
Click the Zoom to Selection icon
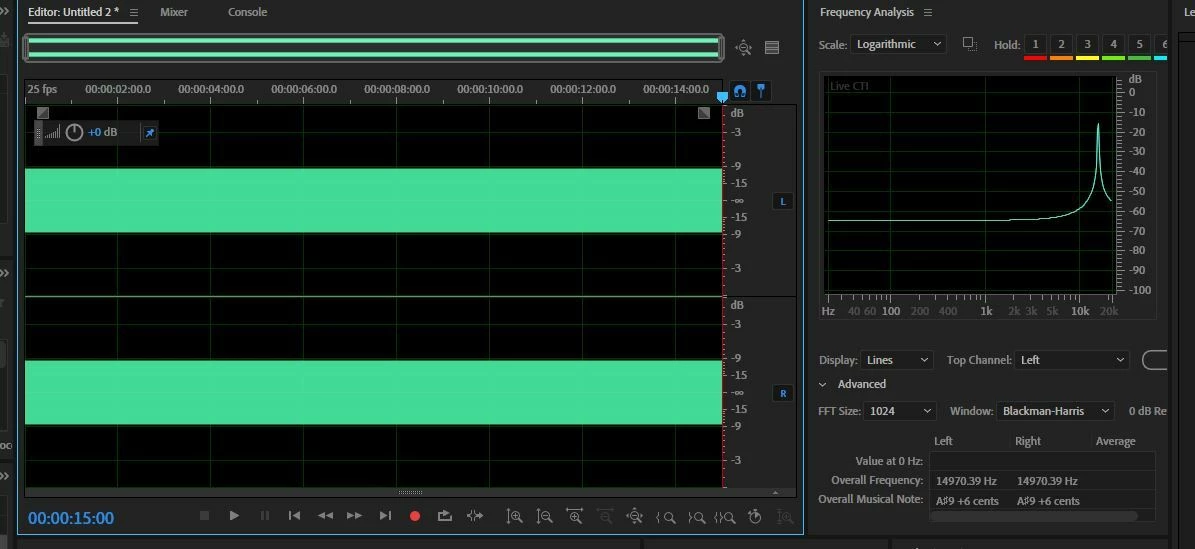725,517
